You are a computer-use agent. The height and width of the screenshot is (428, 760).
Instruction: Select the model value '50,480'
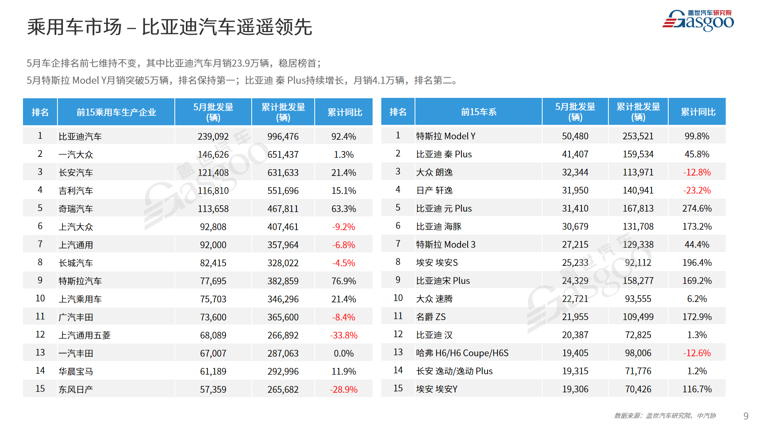[x=575, y=136]
